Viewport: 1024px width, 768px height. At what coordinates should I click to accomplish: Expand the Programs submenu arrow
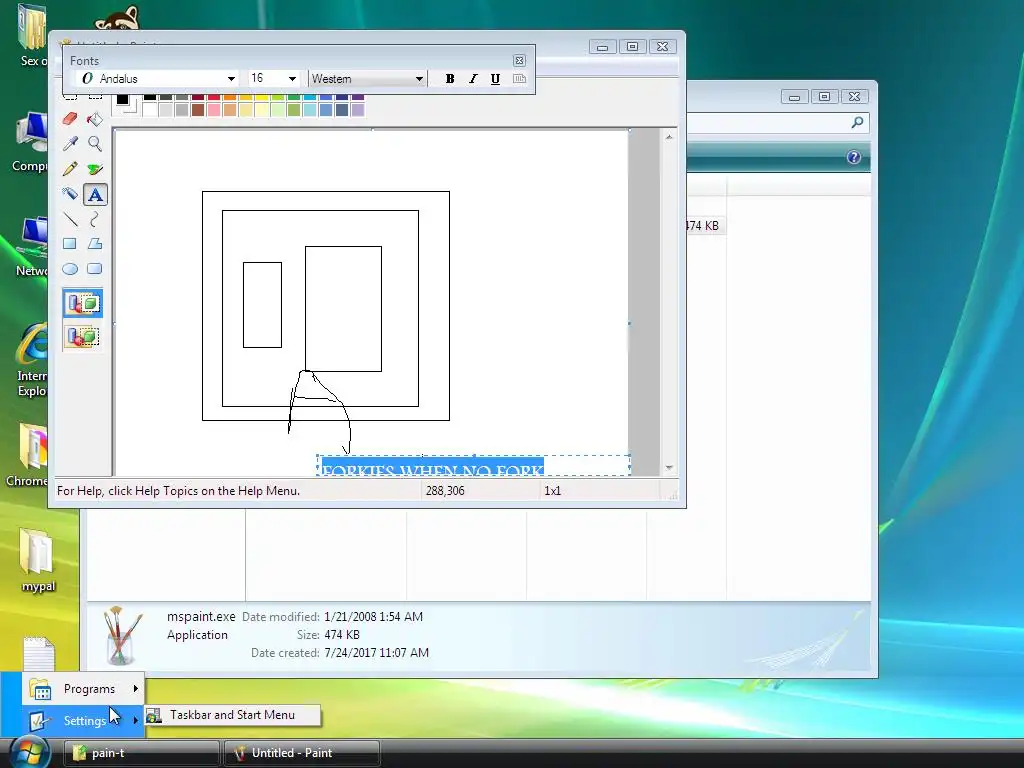click(135, 688)
